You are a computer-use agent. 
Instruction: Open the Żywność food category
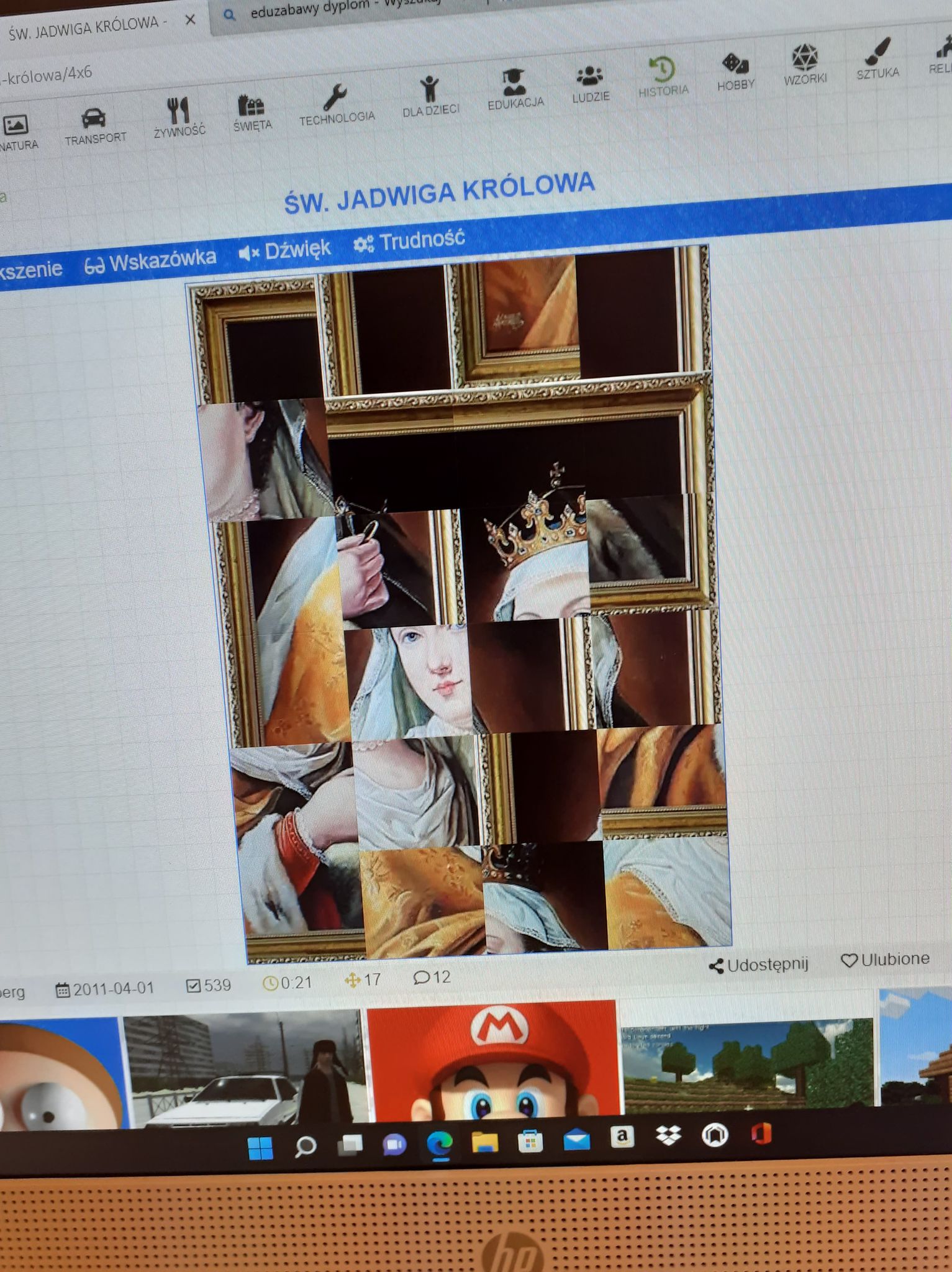coord(179,117)
